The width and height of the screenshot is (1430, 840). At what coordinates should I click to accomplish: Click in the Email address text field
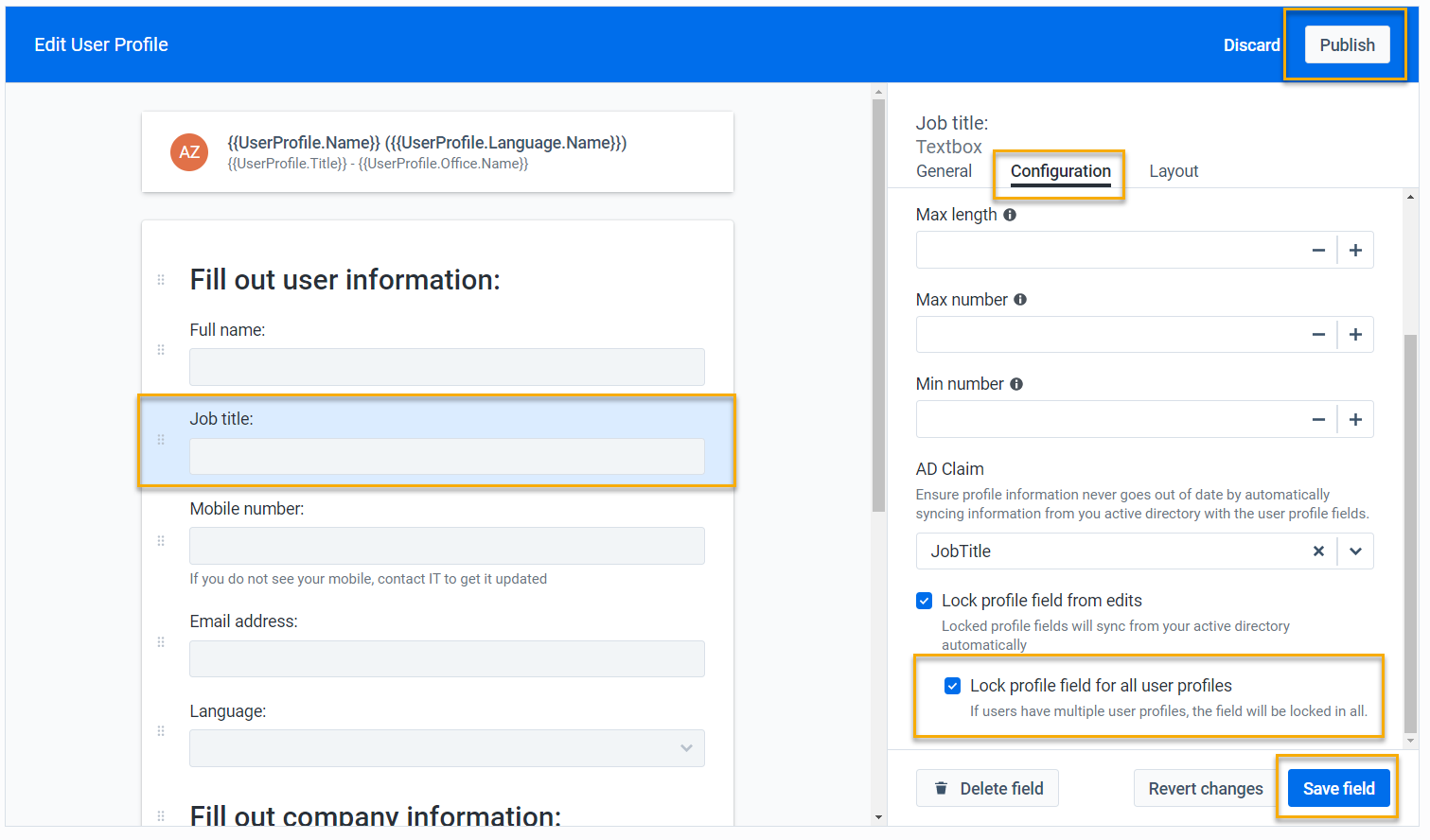(447, 659)
